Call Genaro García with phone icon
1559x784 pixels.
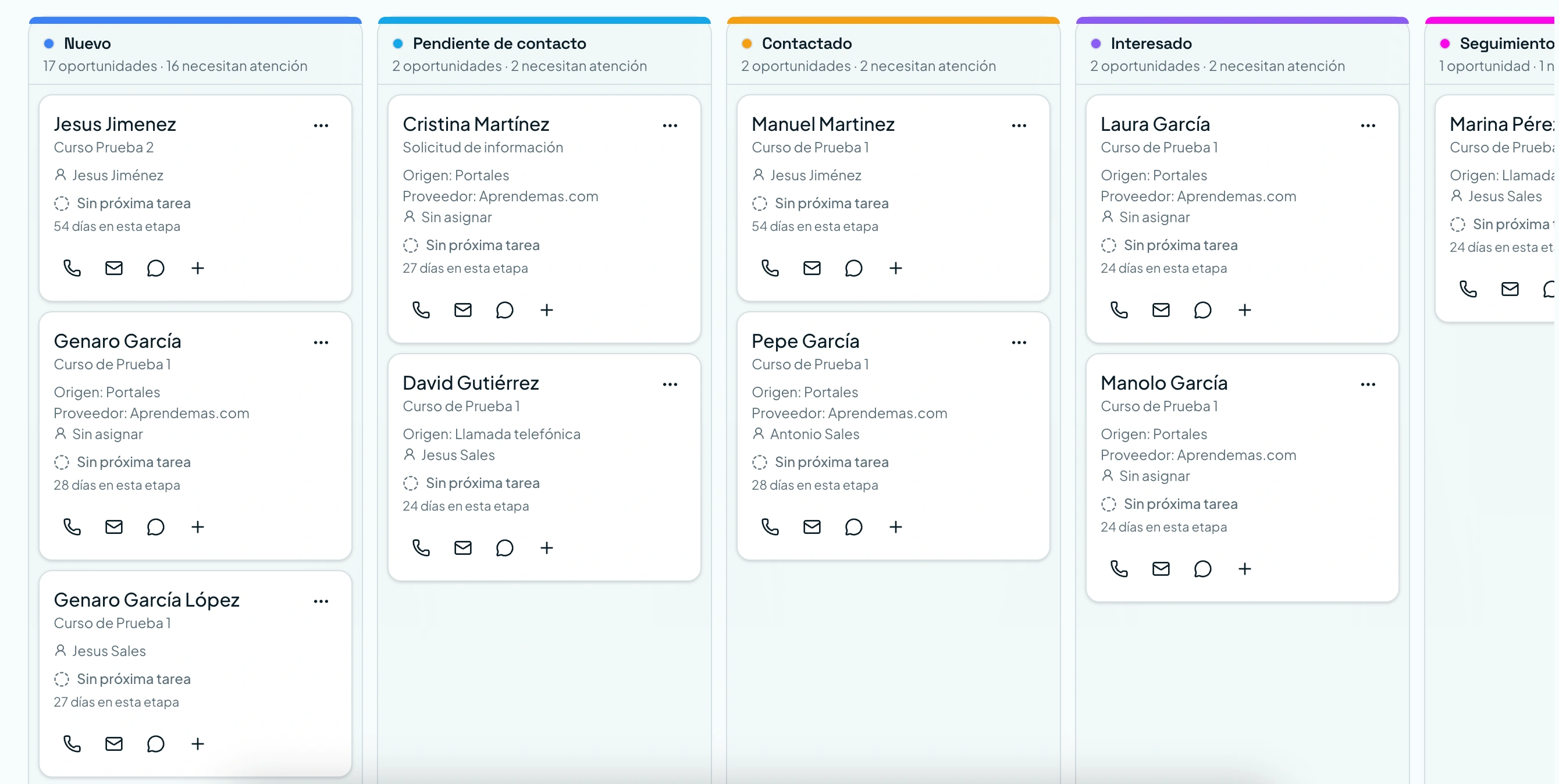click(72, 527)
